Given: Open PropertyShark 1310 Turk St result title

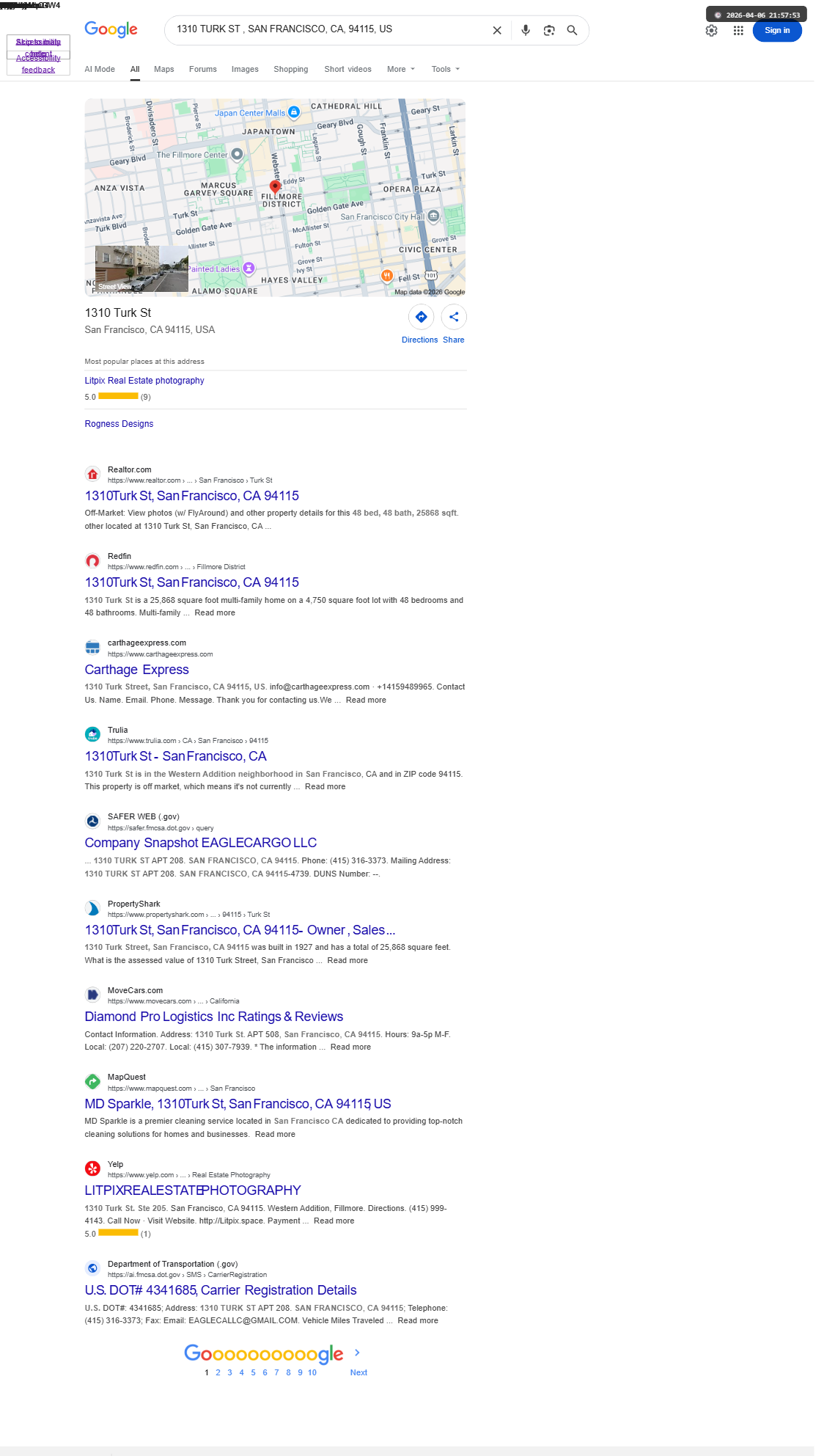Looking at the screenshot, I should point(240,930).
